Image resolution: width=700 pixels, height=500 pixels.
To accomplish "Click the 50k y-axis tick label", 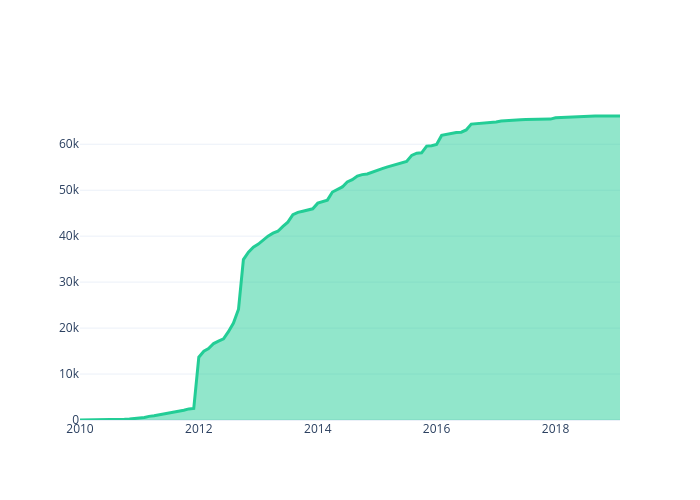I will coord(68,190).
